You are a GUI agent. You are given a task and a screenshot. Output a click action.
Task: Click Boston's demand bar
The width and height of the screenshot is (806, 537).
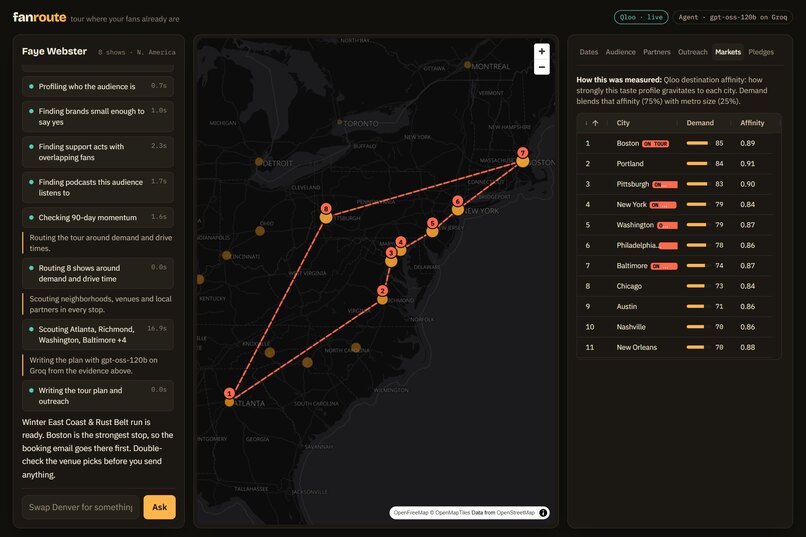click(697, 143)
